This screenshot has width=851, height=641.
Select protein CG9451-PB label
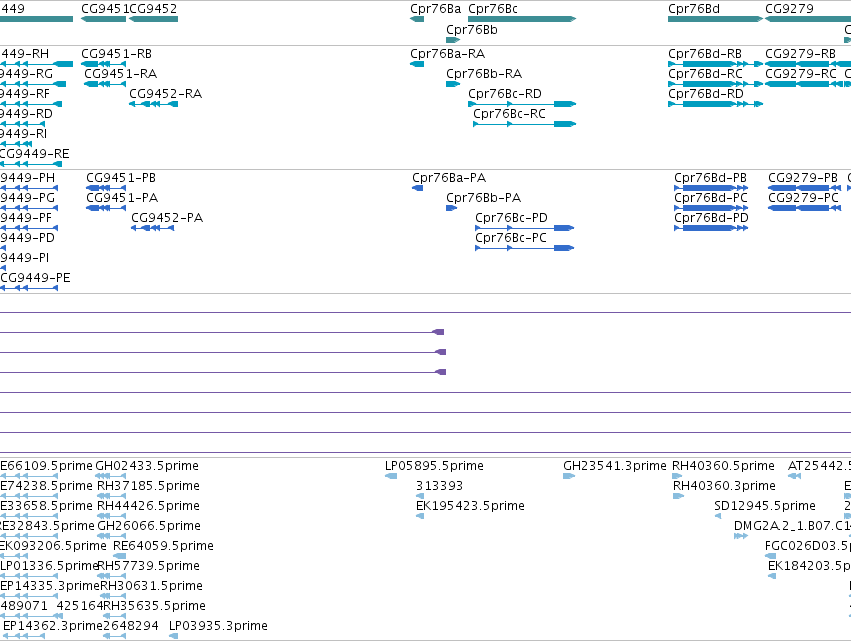[x=121, y=178]
